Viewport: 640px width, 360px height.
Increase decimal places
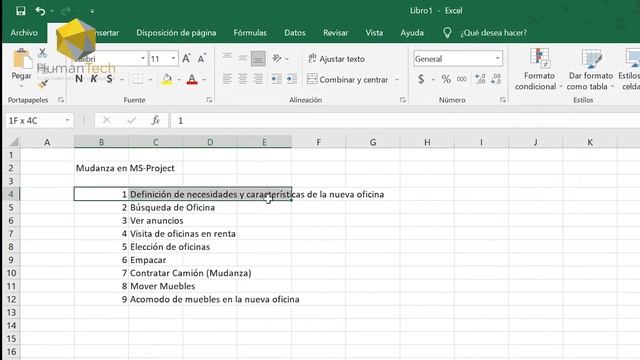[x=480, y=79]
